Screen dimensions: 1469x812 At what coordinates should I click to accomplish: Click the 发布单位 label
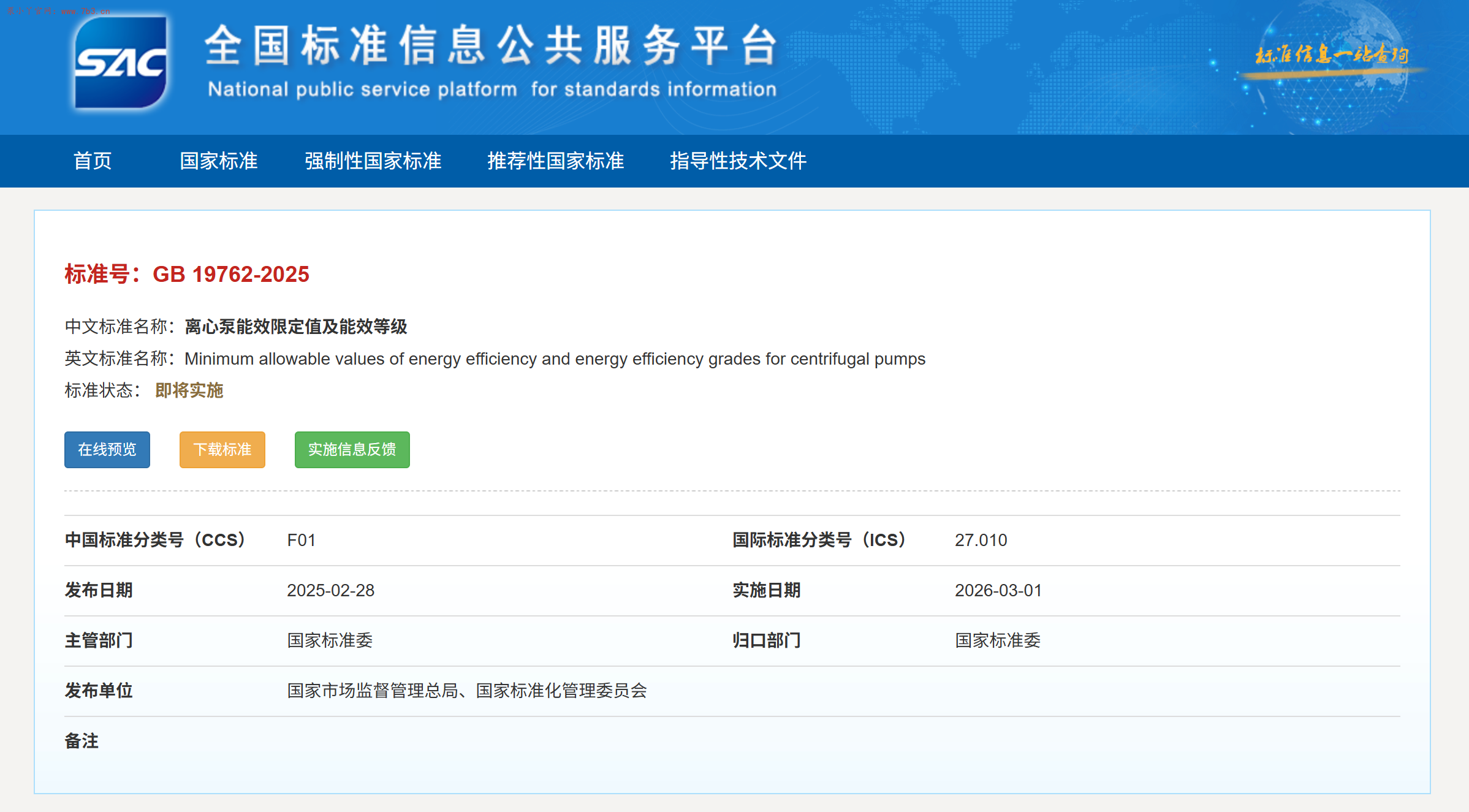(99, 691)
